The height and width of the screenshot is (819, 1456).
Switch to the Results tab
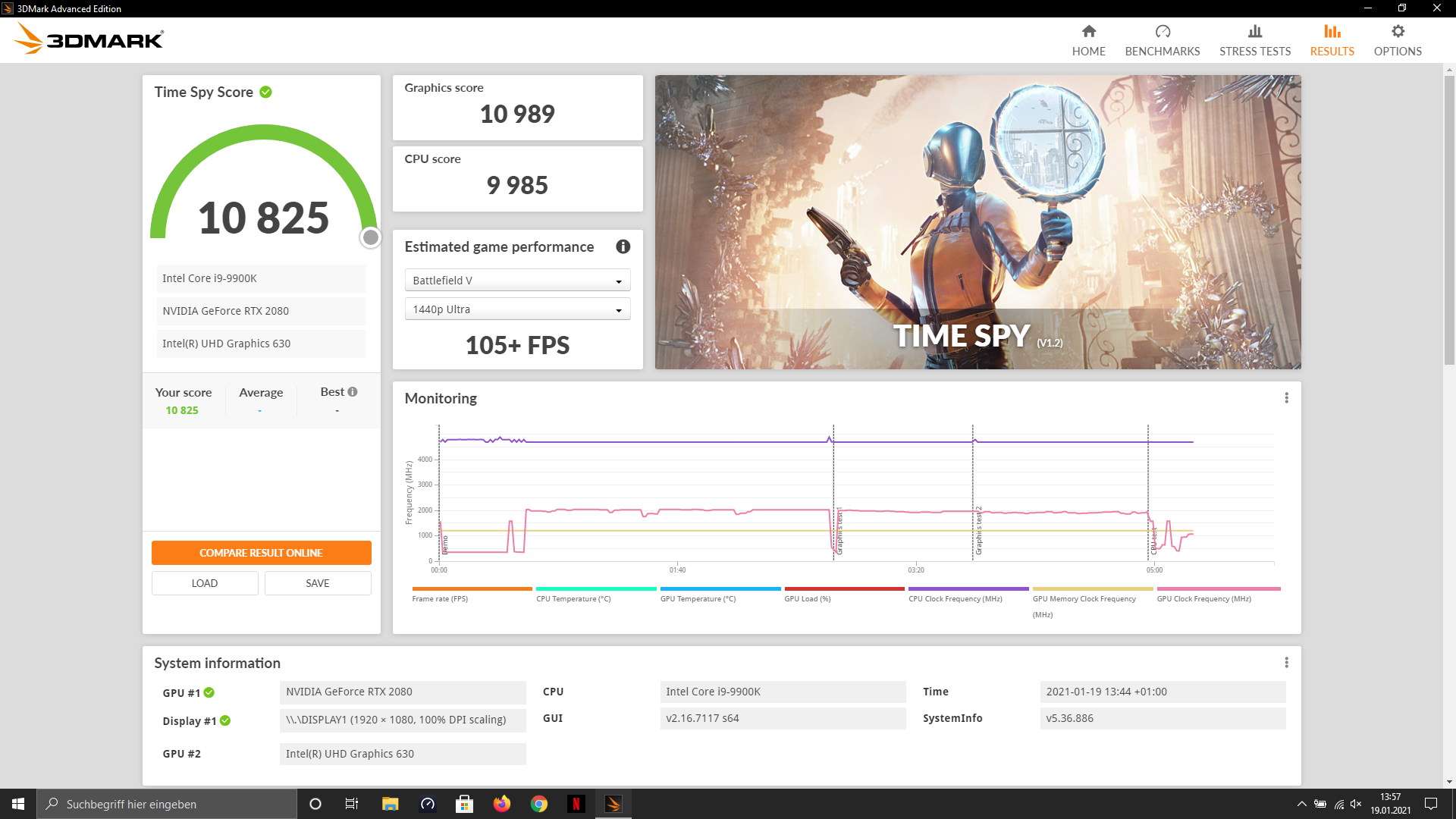click(x=1332, y=40)
